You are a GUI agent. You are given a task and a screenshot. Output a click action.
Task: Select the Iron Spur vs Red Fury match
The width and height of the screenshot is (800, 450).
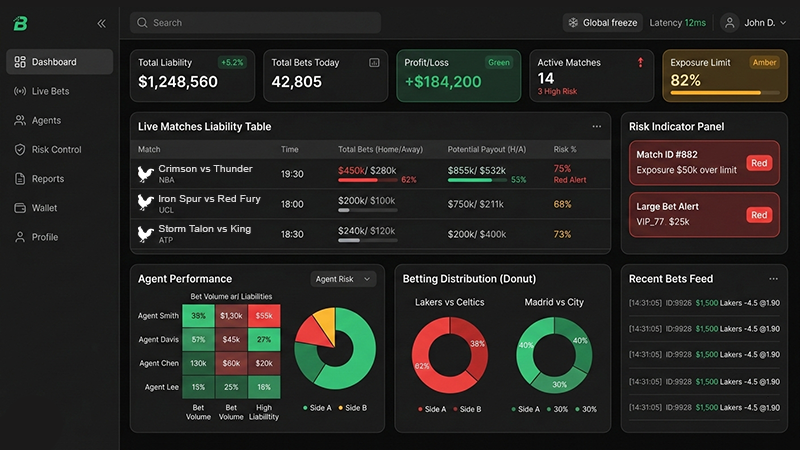370,204
